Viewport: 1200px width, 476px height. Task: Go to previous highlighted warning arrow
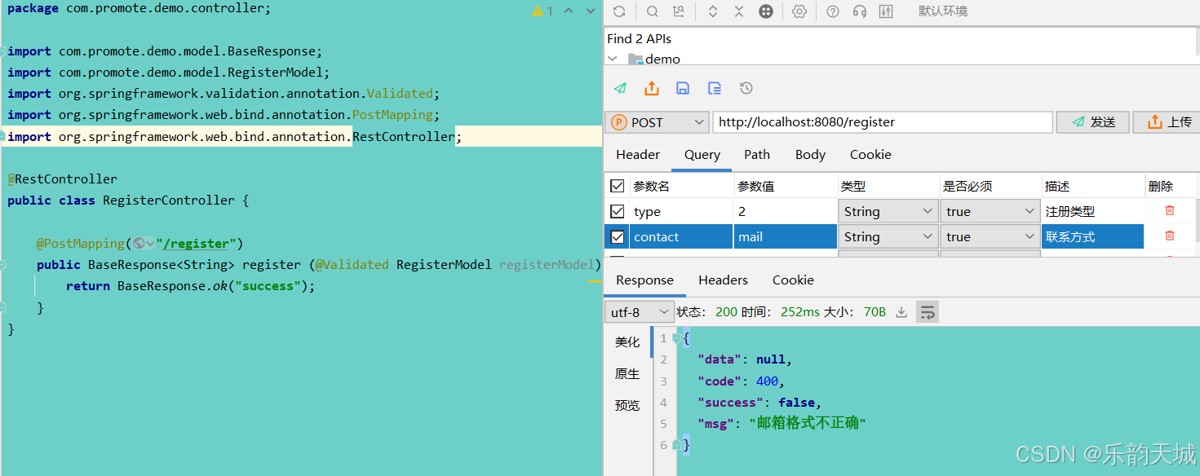[x=568, y=11]
